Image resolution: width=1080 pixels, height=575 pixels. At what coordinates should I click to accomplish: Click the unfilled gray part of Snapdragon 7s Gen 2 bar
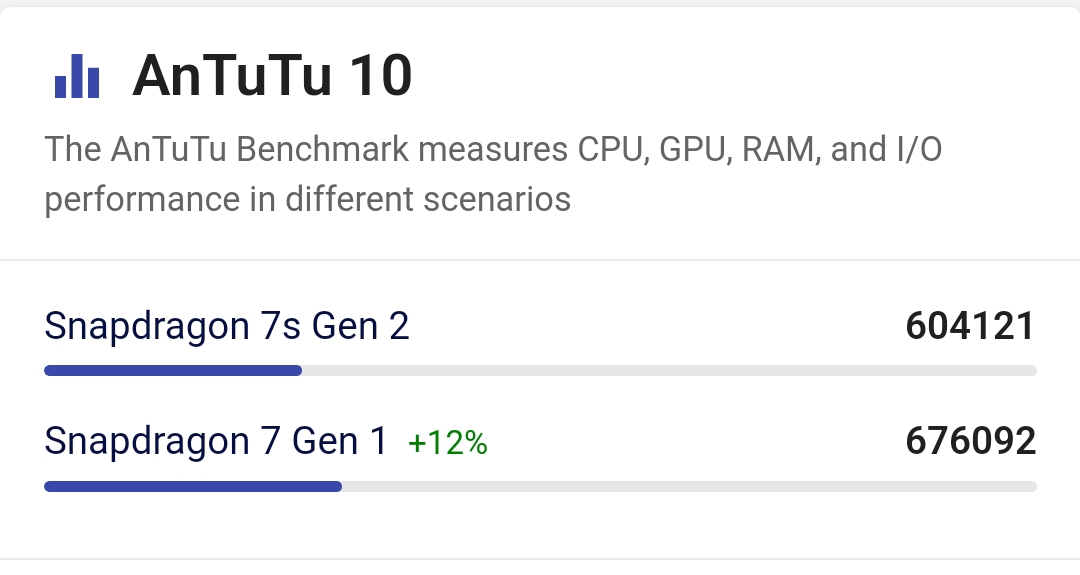tap(668, 370)
